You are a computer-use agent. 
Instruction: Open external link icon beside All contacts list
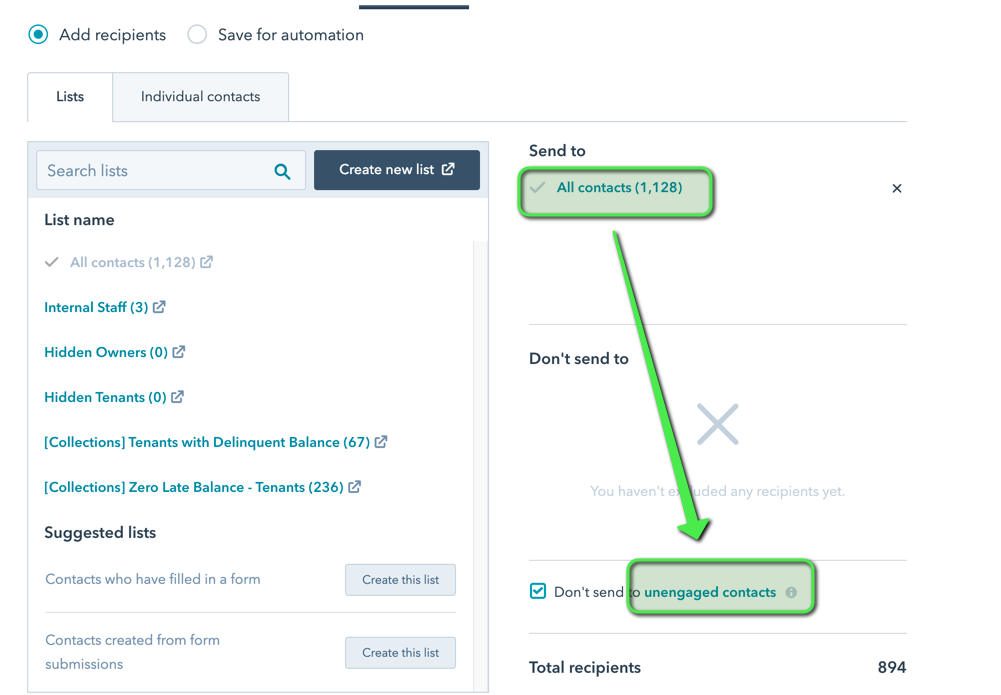[206, 262]
